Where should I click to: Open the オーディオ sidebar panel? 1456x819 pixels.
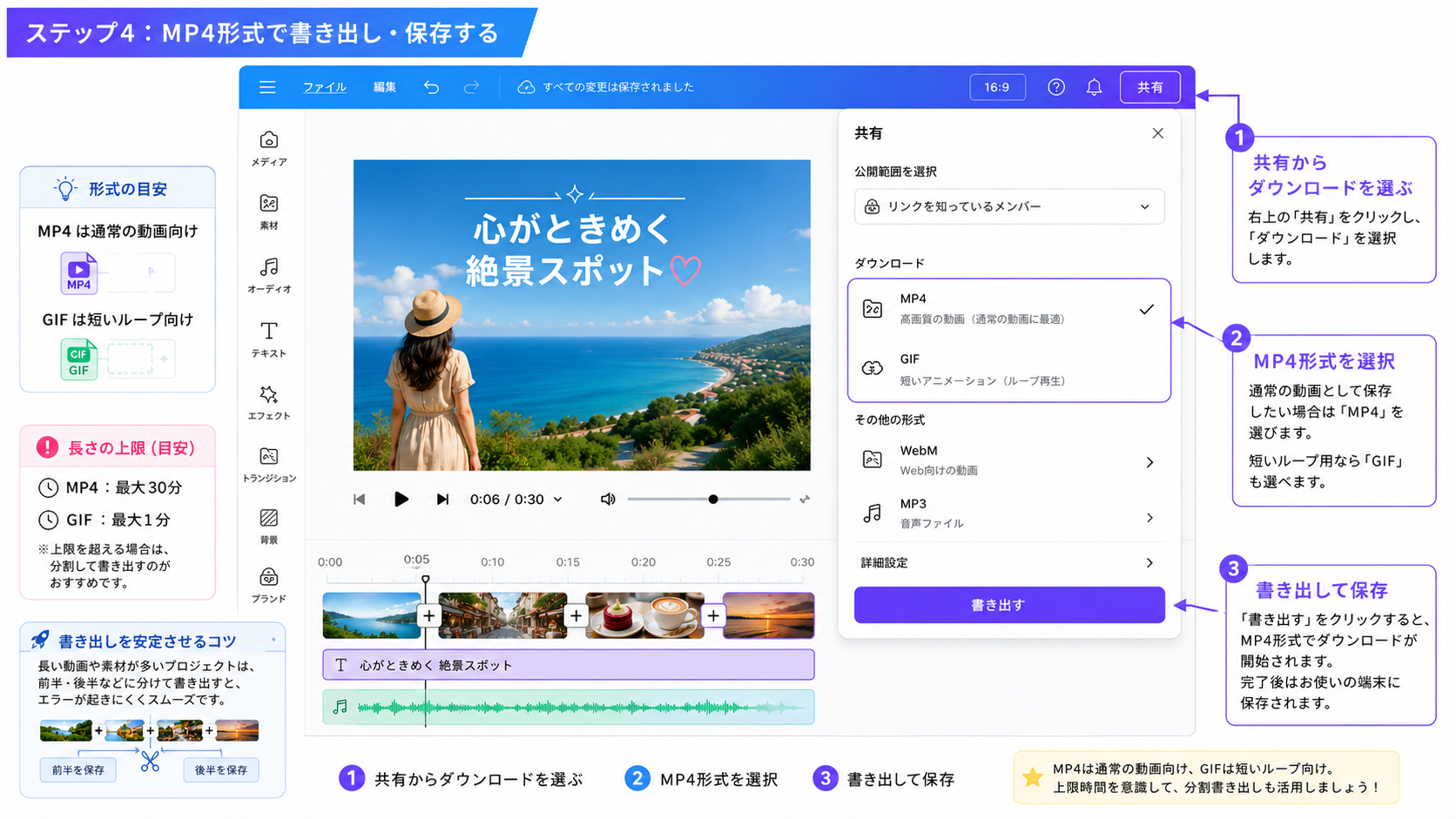point(269,275)
